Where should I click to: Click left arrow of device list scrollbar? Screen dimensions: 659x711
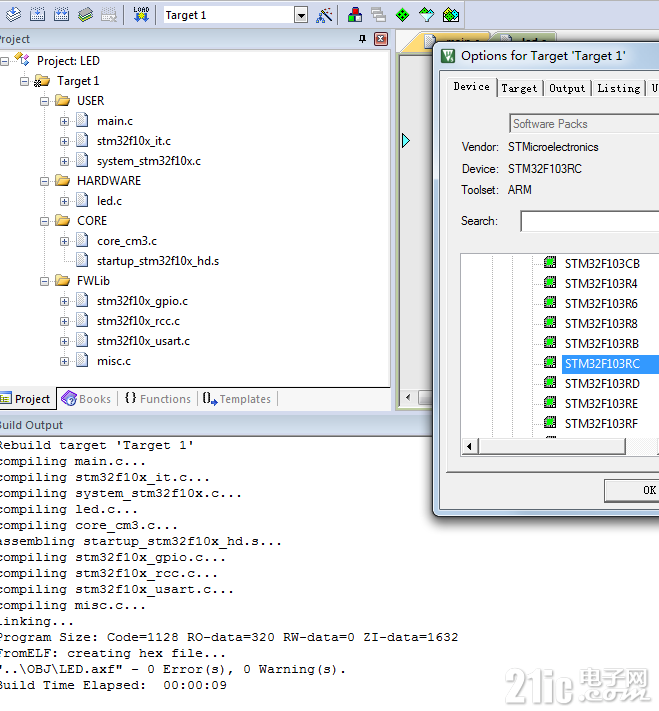pyautogui.click(x=469, y=446)
